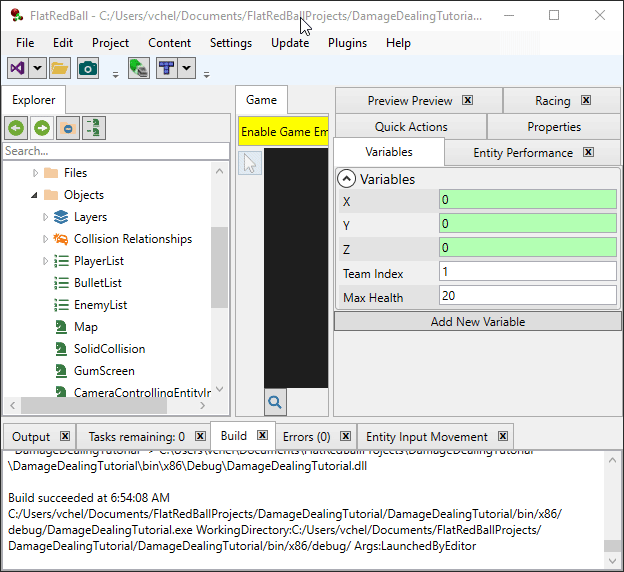The height and width of the screenshot is (572, 624).
Task: Switch to the Quick Actions tab
Action: pos(411,127)
